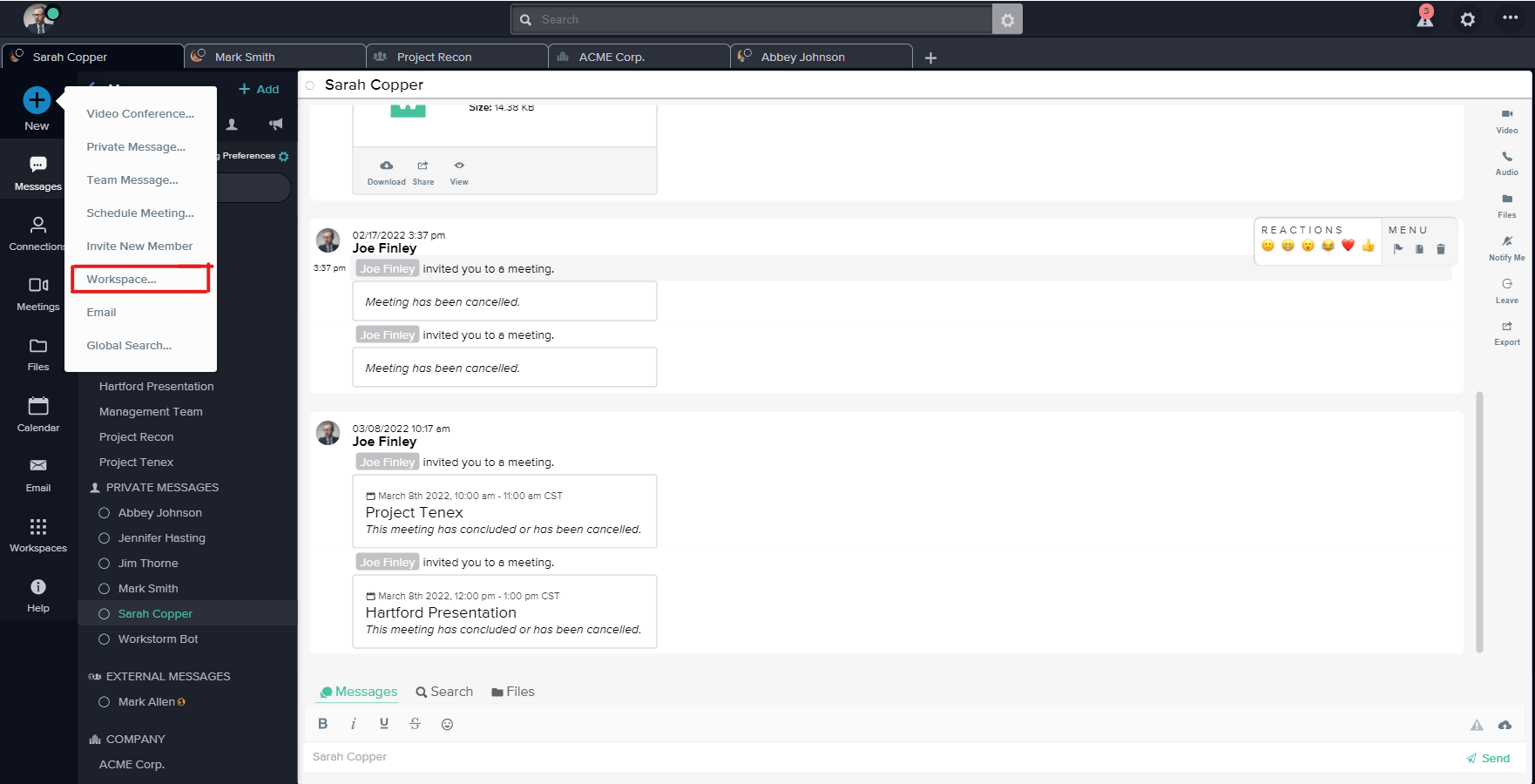This screenshot has height=784, width=1535.
Task: Toggle underline formatting in composer
Action: 384,724
